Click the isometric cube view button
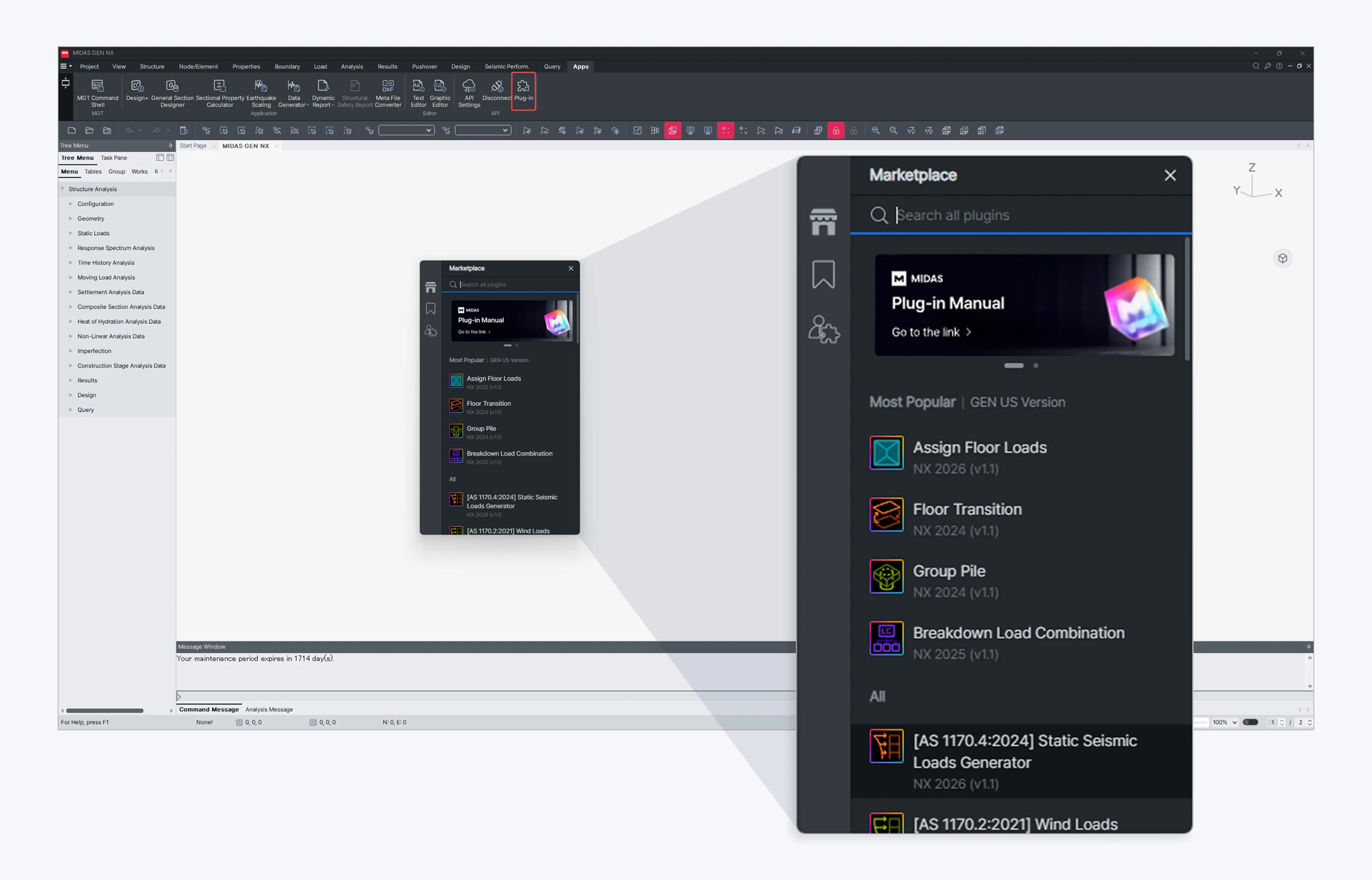1372x880 pixels. [x=1283, y=258]
